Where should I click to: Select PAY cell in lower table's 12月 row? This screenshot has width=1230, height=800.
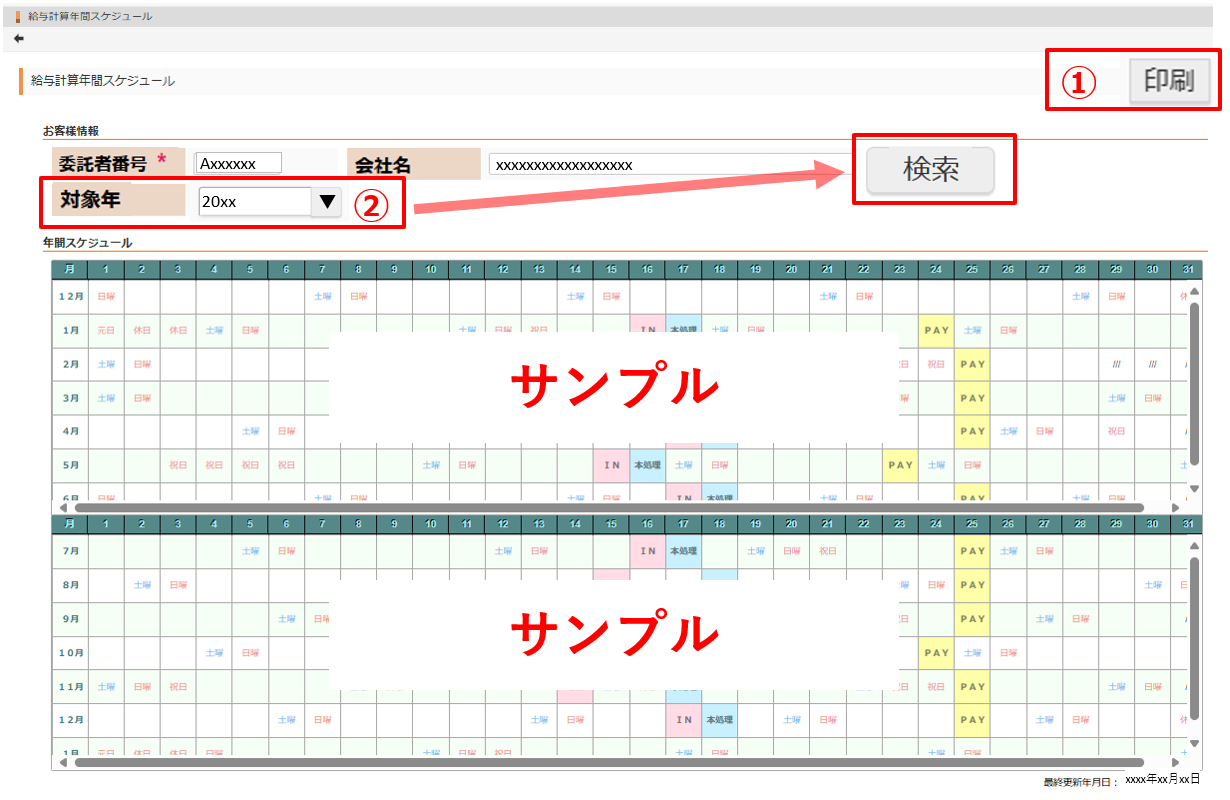972,719
